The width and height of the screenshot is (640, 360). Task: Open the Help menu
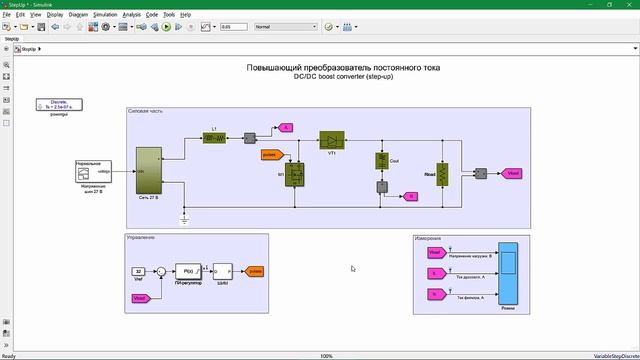[x=186, y=15]
